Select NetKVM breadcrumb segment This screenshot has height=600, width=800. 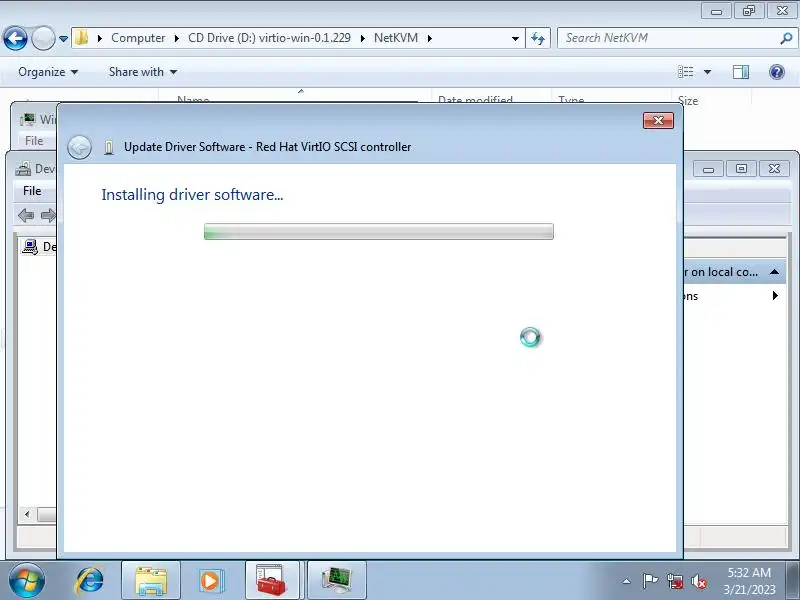(396, 38)
